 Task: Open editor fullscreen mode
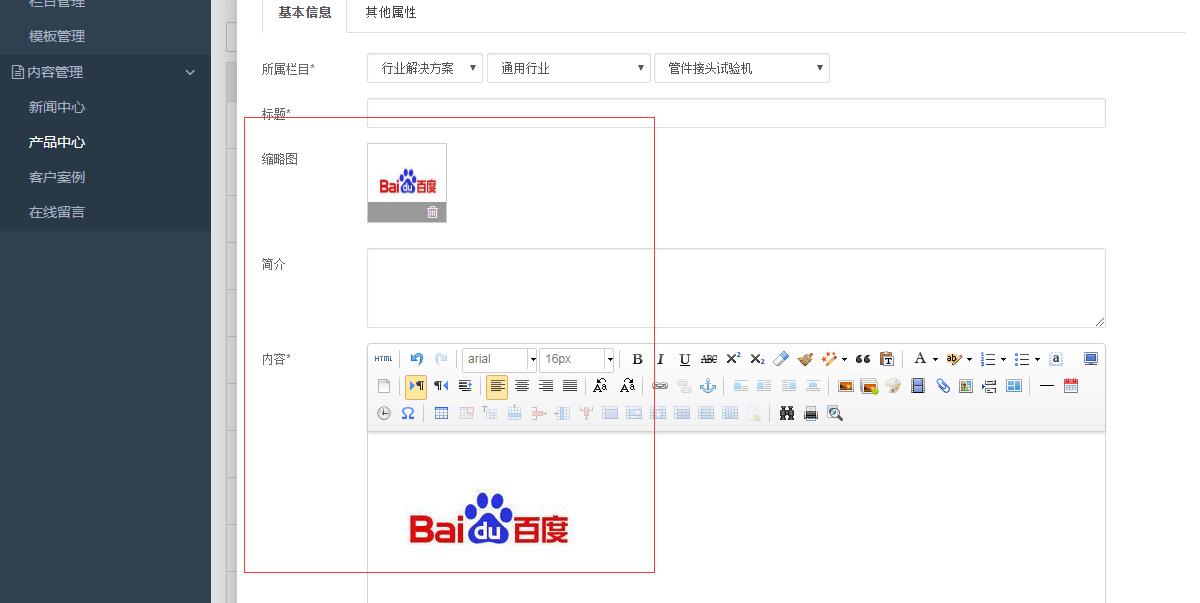coord(1091,359)
